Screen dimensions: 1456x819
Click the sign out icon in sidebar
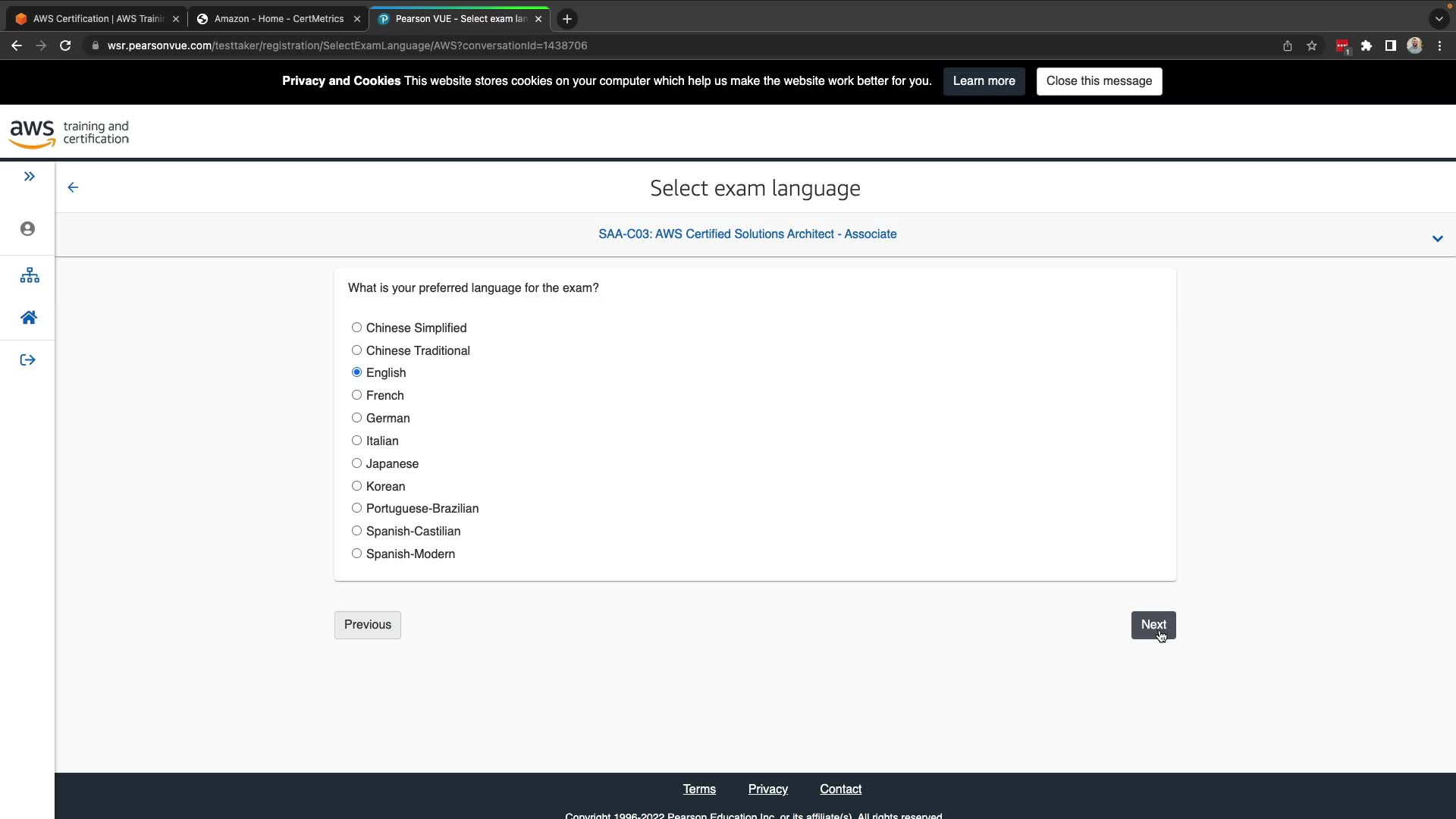(x=28, y=360)
